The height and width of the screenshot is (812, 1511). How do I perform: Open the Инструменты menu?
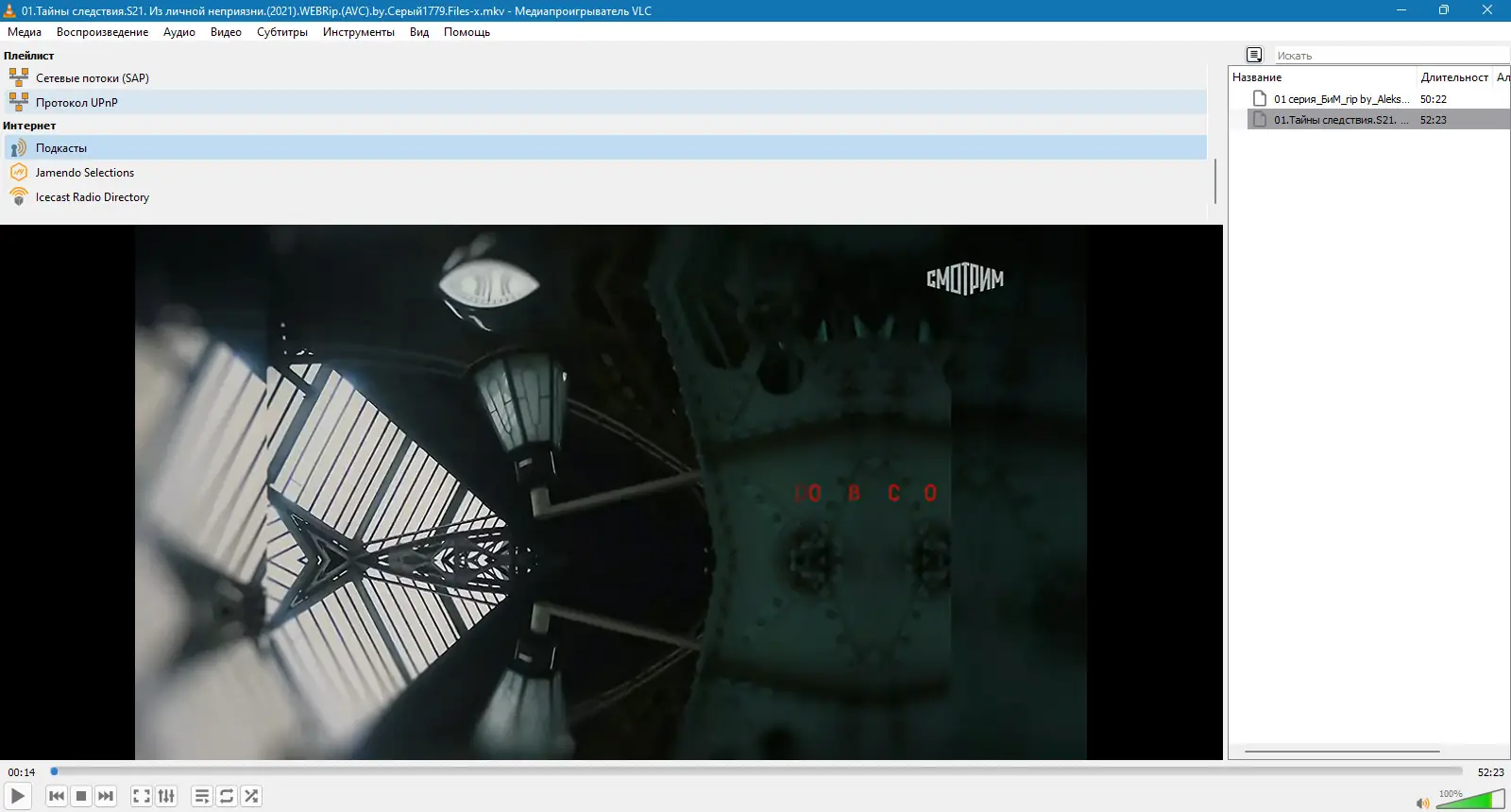point(359,32)
